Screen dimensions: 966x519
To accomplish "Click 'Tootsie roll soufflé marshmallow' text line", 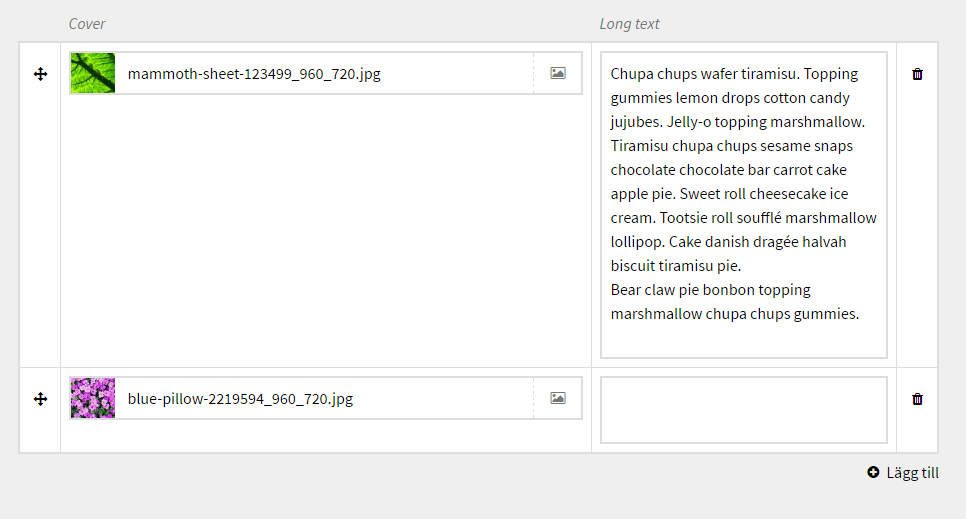I will pyautogui.click(x=743, y=218).
